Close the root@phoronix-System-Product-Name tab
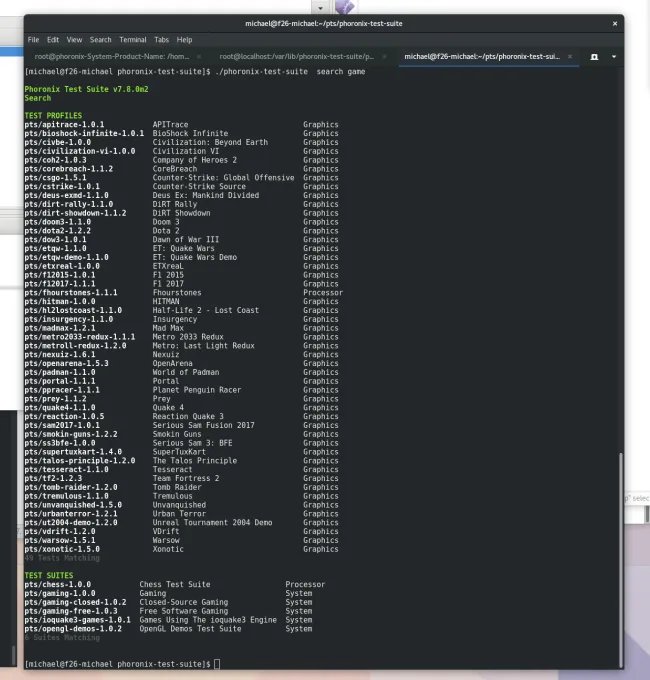This screenshot has height=680, width=650. [199, 56]
